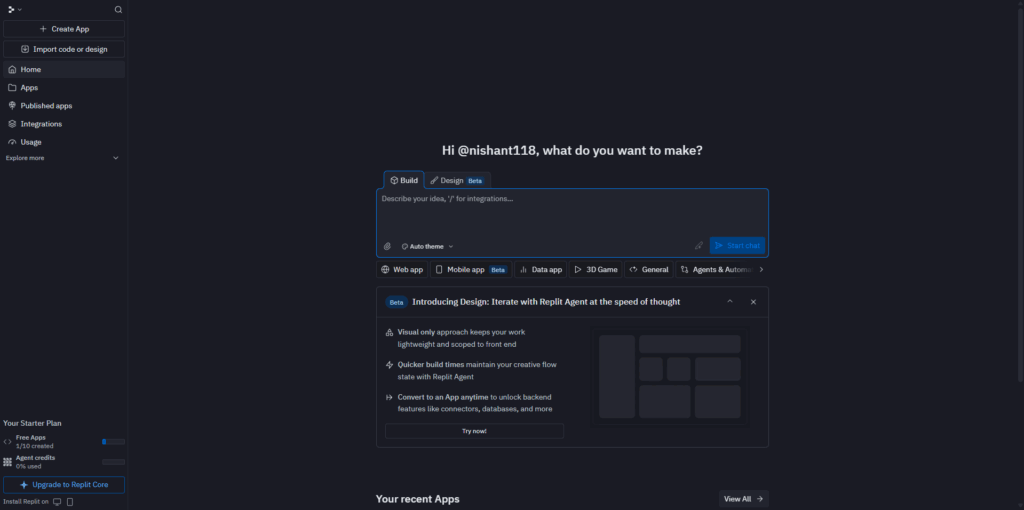Open Integrations in the sidebar
Screen dimensions: 1024x510
(x=41, y=124)
